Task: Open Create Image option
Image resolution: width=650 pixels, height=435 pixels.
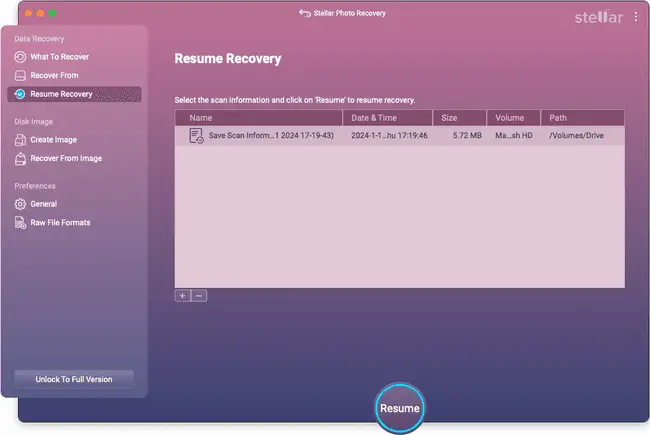Action: [53, 140]
